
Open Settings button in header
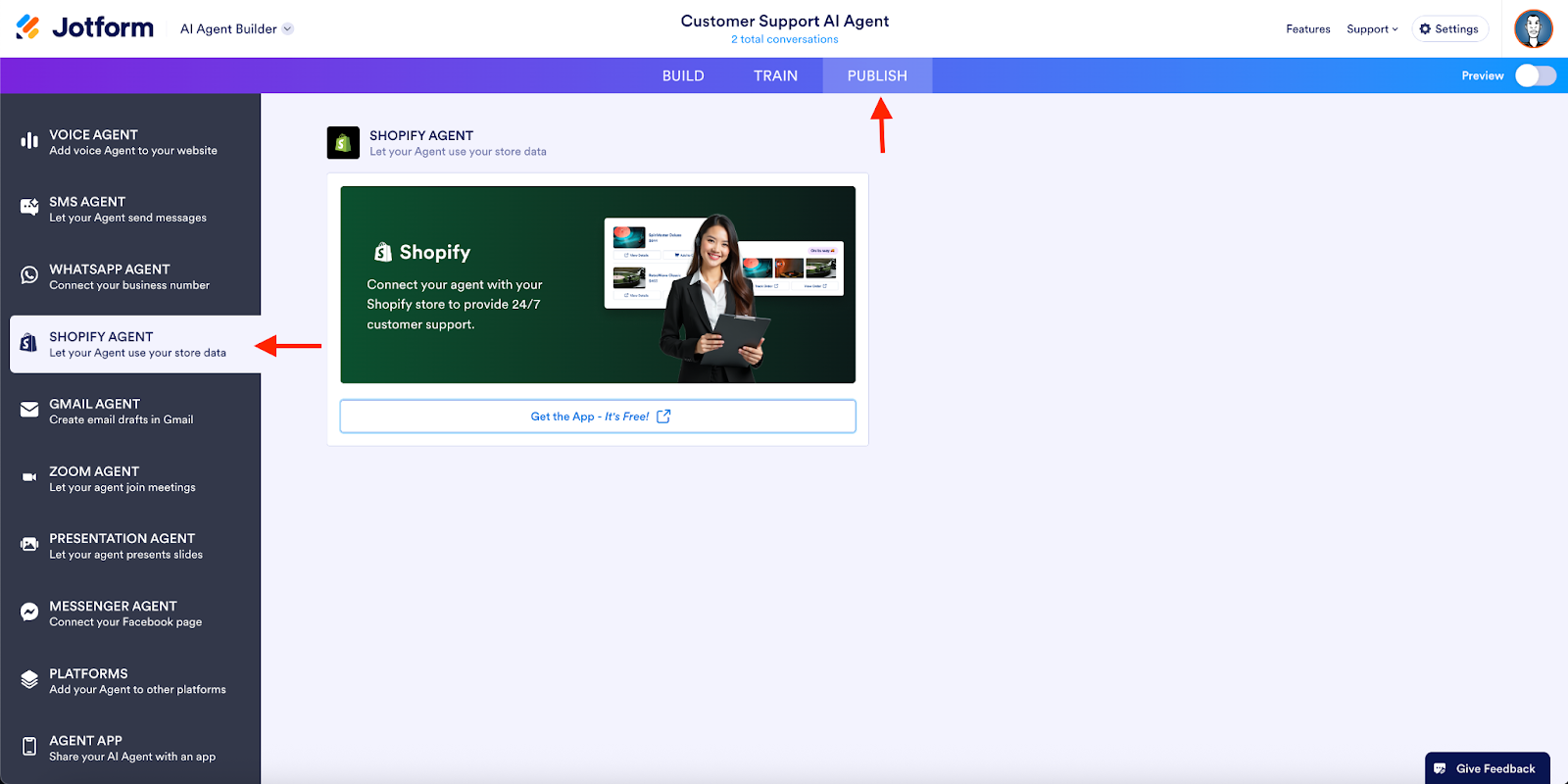click(1449, 29)
